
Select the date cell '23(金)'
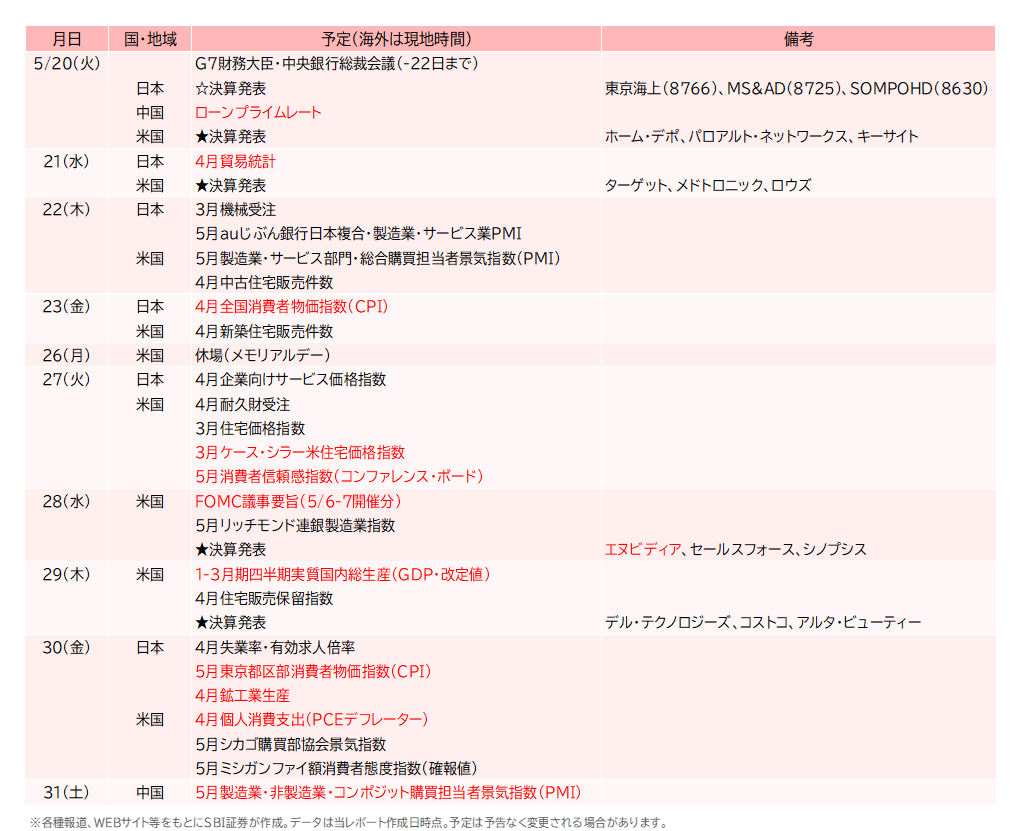coord(67,306)
